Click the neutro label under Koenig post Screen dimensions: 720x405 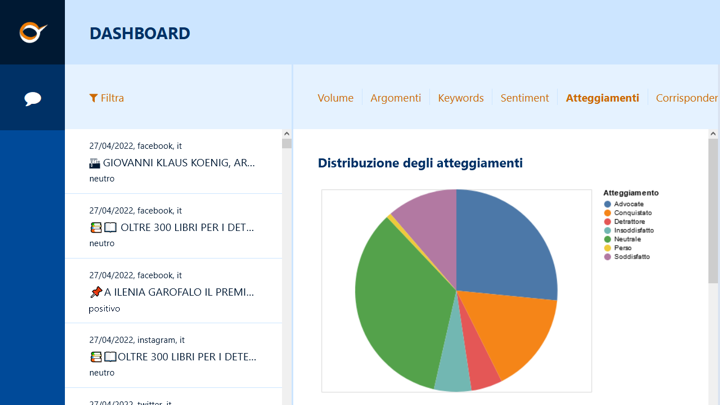[x=101, y=179]
